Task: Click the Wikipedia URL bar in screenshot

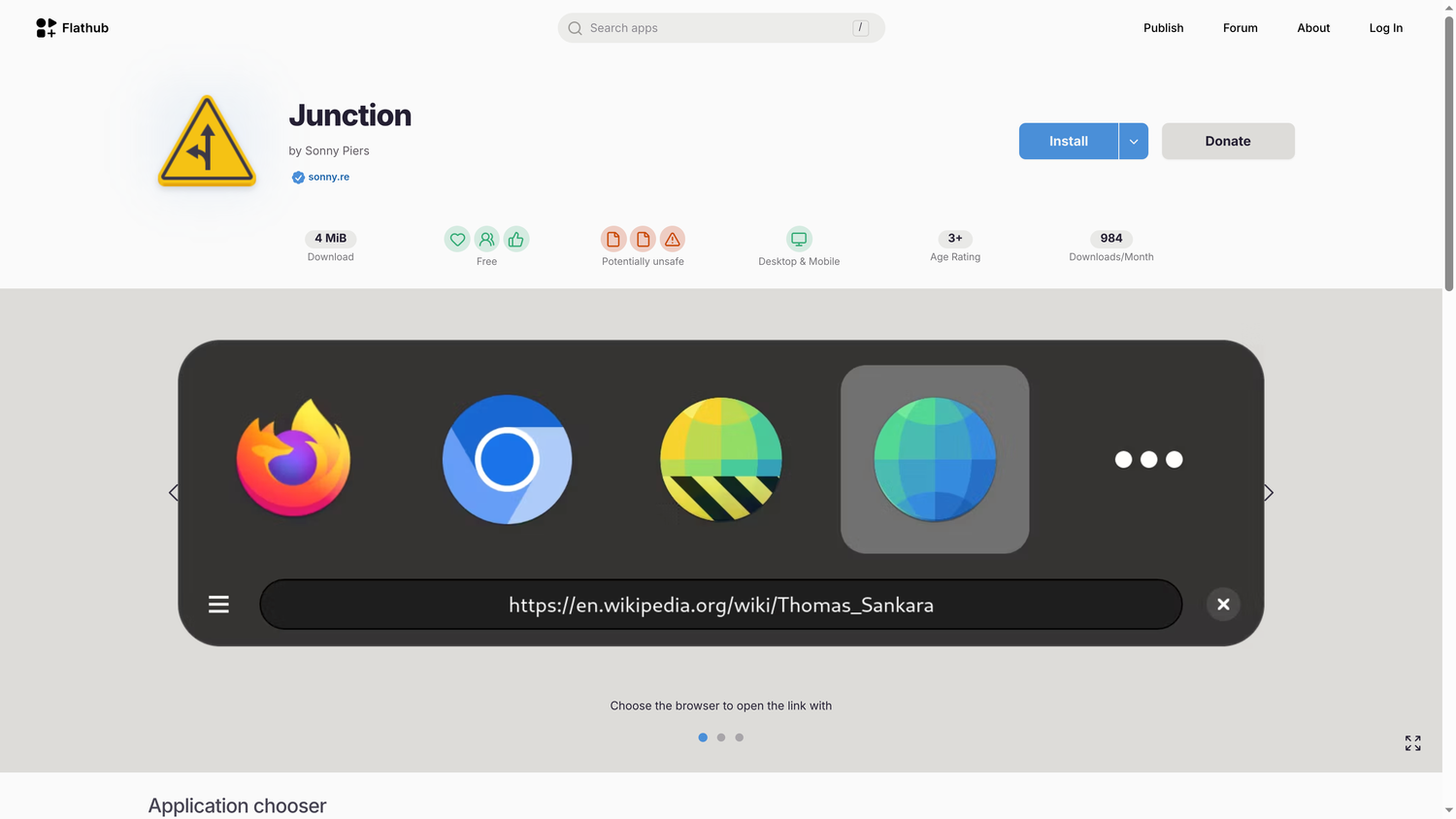Action: point(721,605)
